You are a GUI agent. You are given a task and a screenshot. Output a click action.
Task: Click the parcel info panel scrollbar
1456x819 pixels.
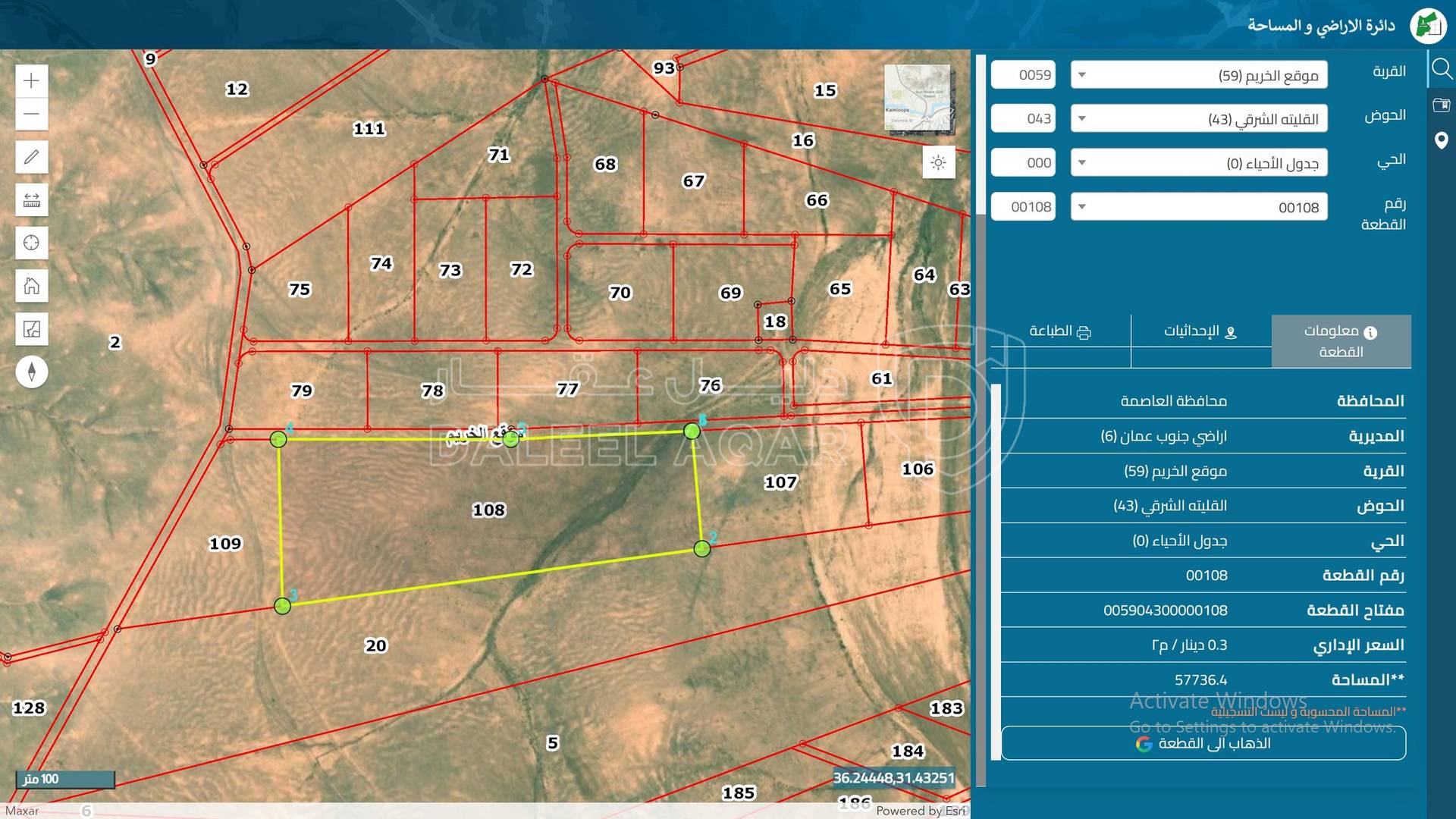[x=996, y=573]
